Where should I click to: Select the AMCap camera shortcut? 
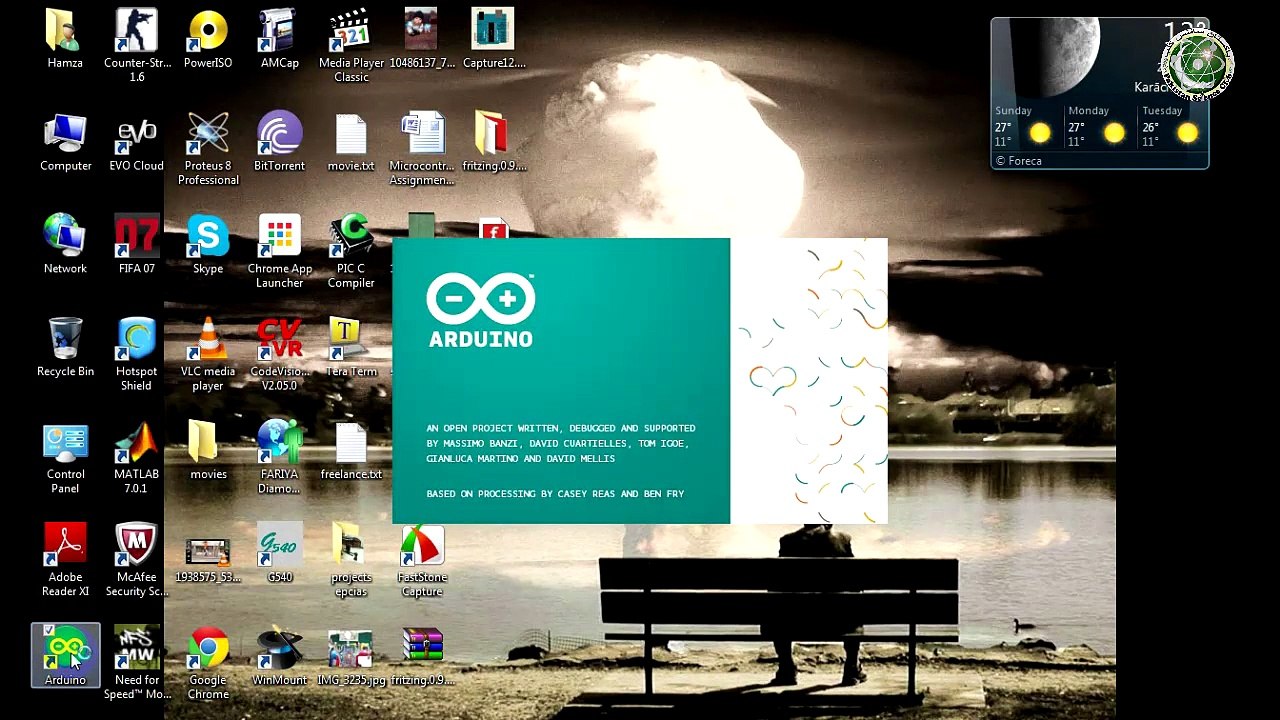279,38
